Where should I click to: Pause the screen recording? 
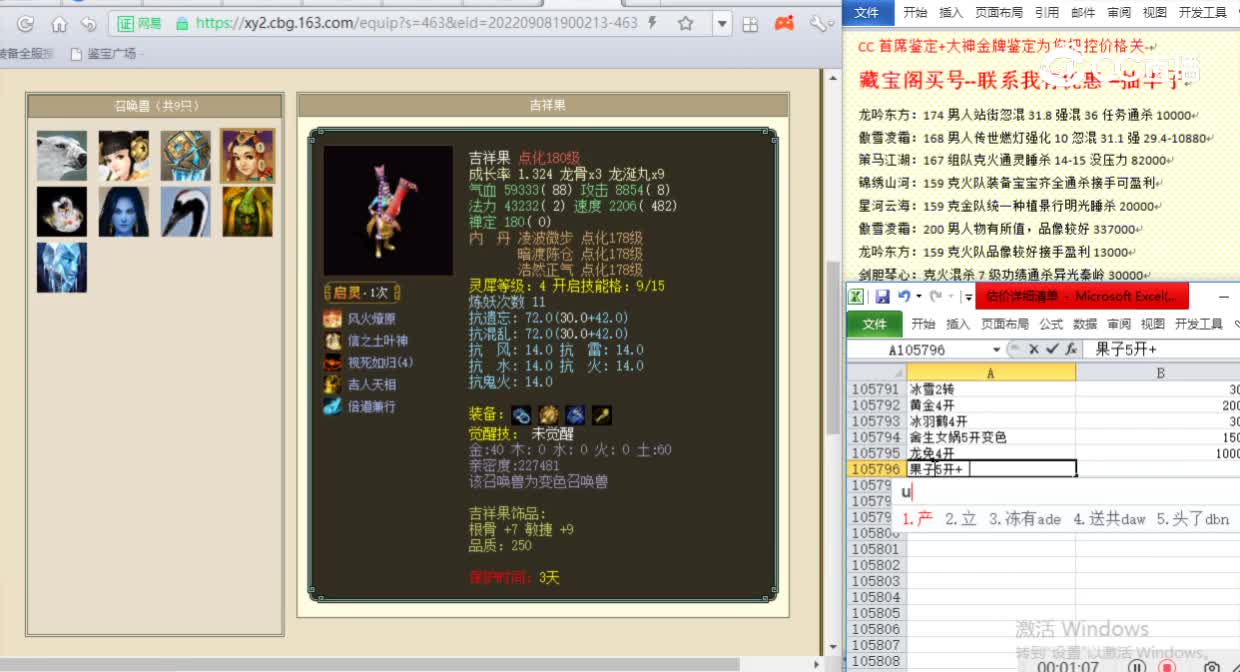click(x=1136, y=666)
